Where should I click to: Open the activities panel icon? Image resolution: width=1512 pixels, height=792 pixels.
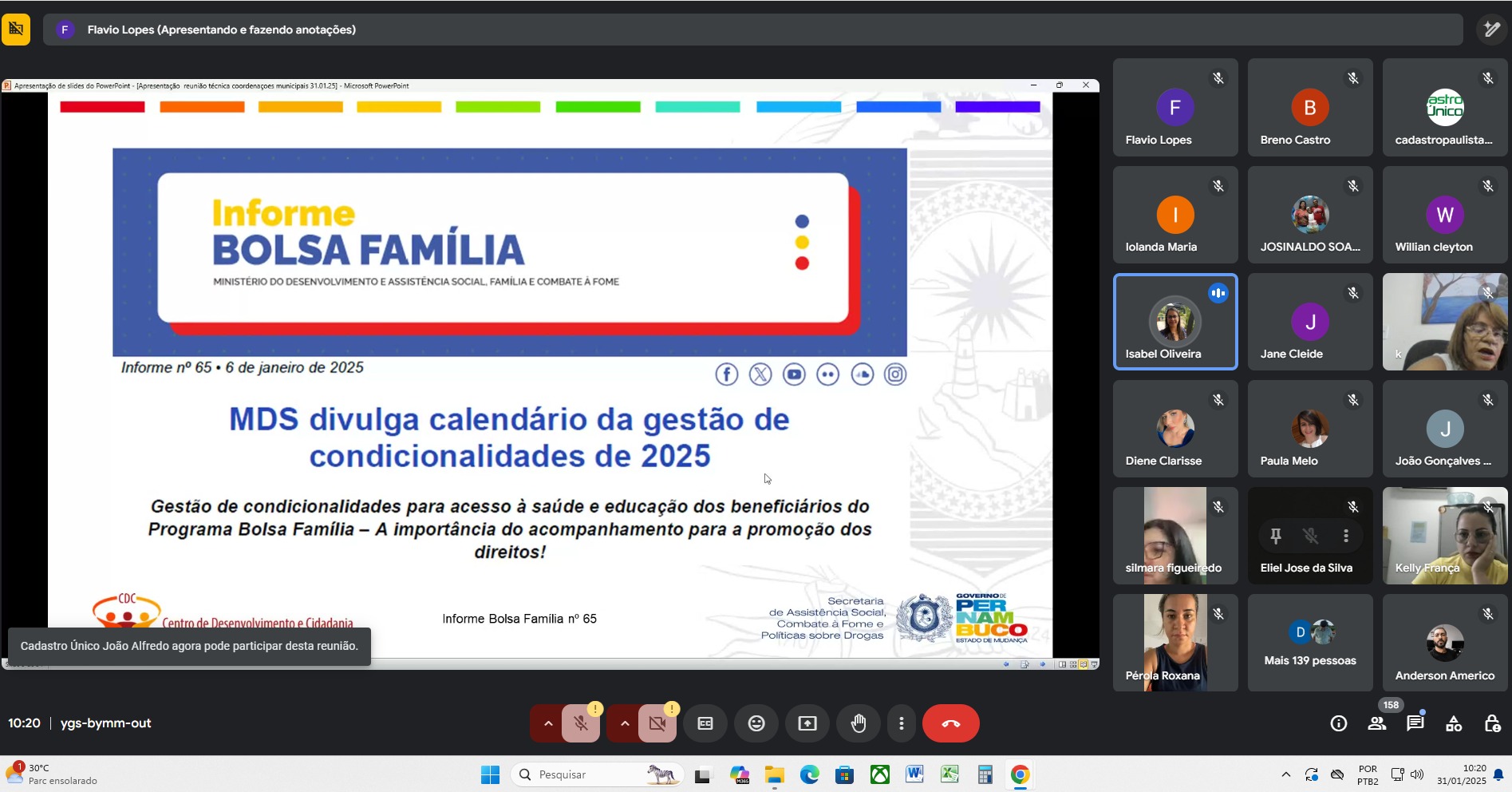[1454, 723]
